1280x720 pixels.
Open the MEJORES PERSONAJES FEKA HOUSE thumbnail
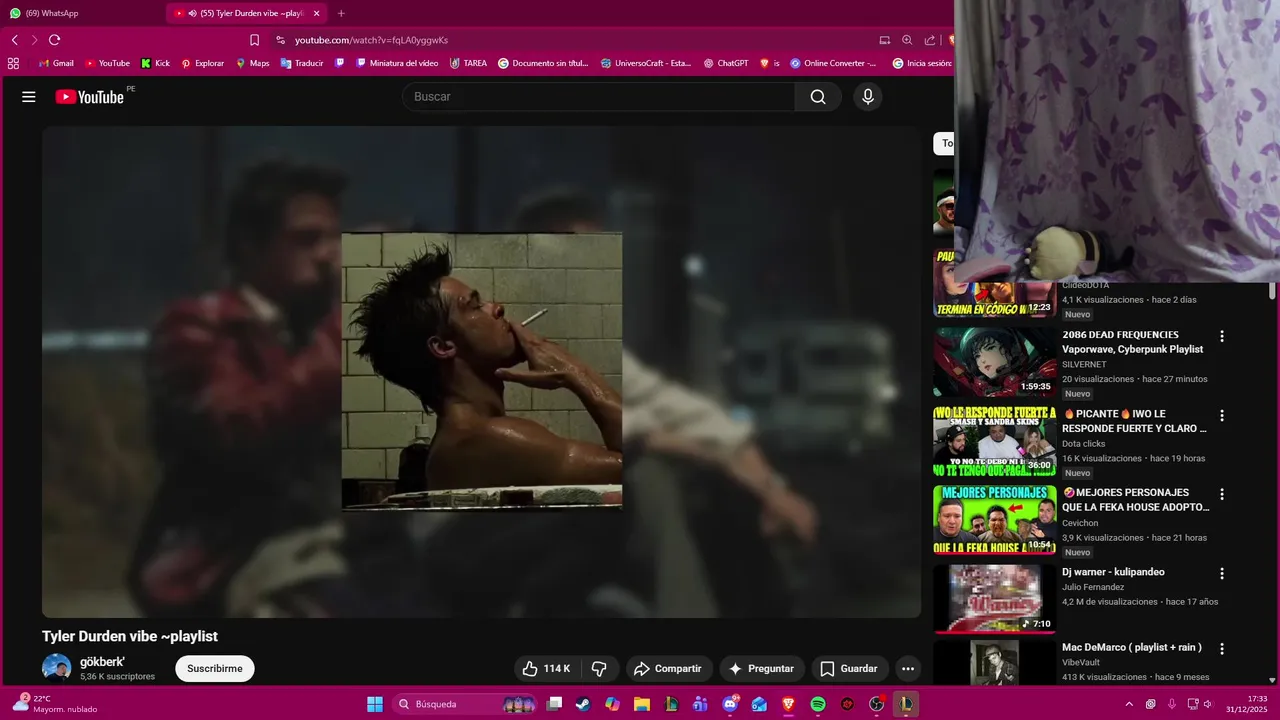[994, 520]
